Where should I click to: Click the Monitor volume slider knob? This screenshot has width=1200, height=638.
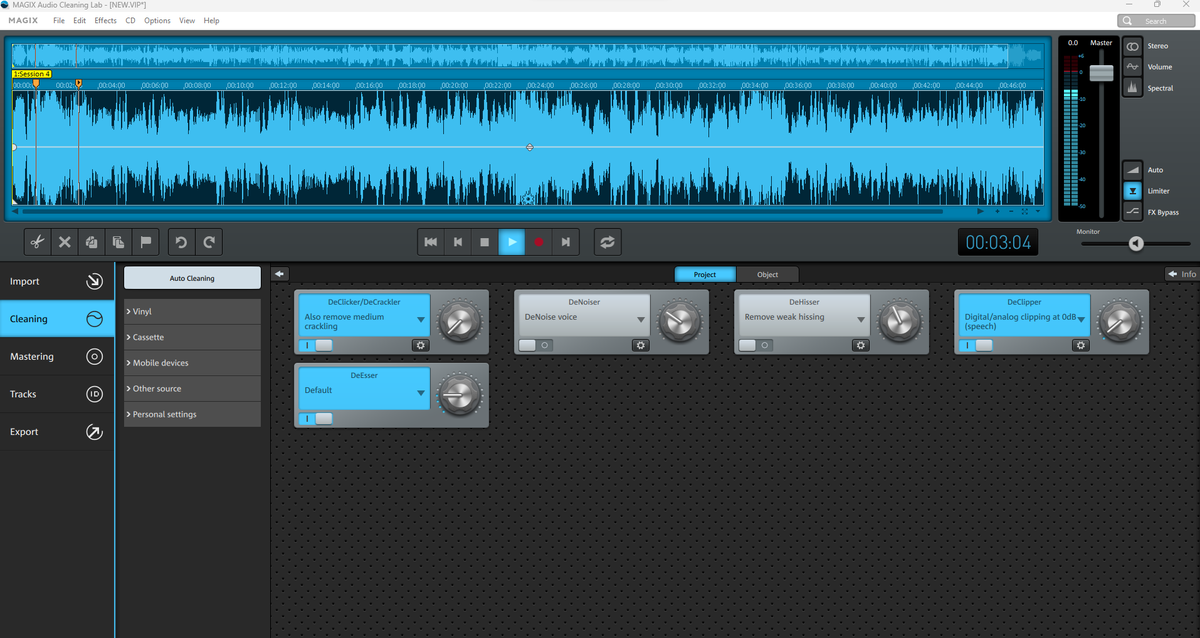(1136, 243)
